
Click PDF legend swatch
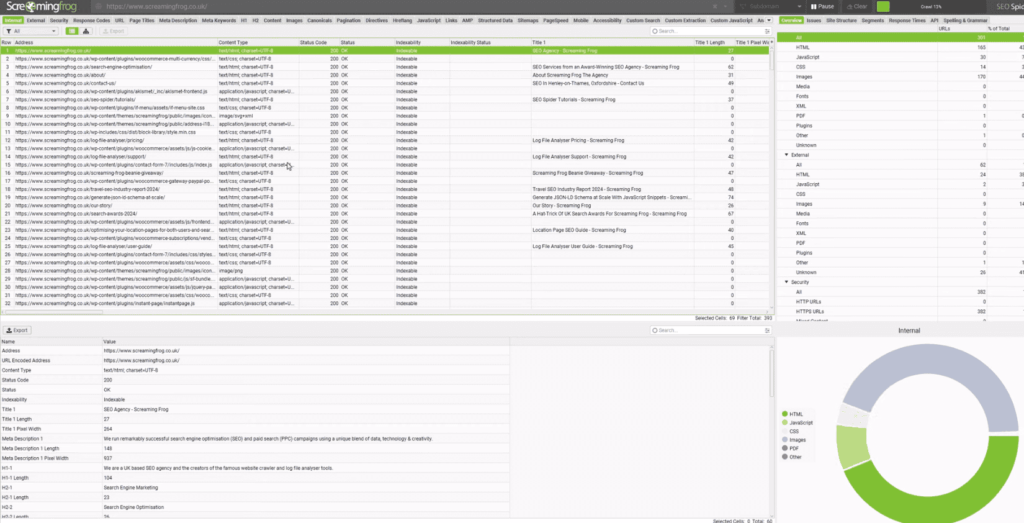coord(784,449)
